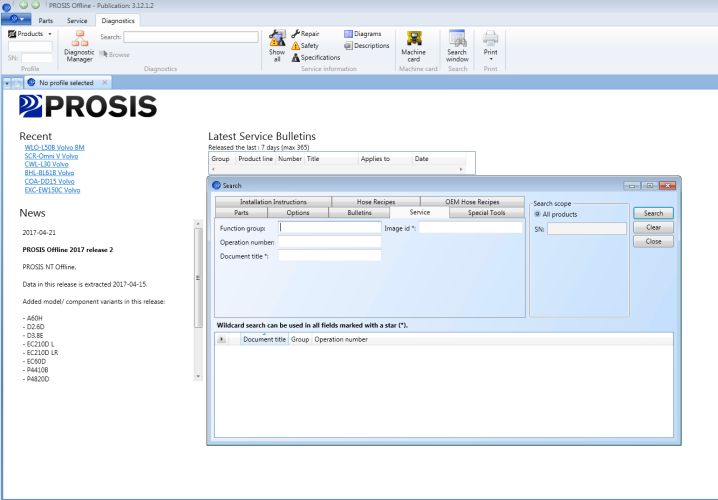Screen dimensions: 718x500
Task: Open Specifications service information
Action: point(316,58)
